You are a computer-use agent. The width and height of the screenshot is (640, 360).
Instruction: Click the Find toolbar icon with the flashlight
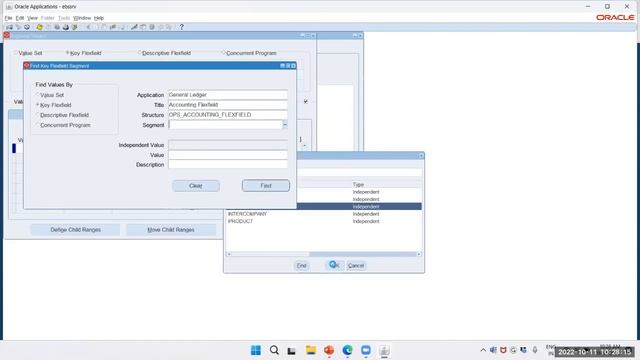coord(18,27)
